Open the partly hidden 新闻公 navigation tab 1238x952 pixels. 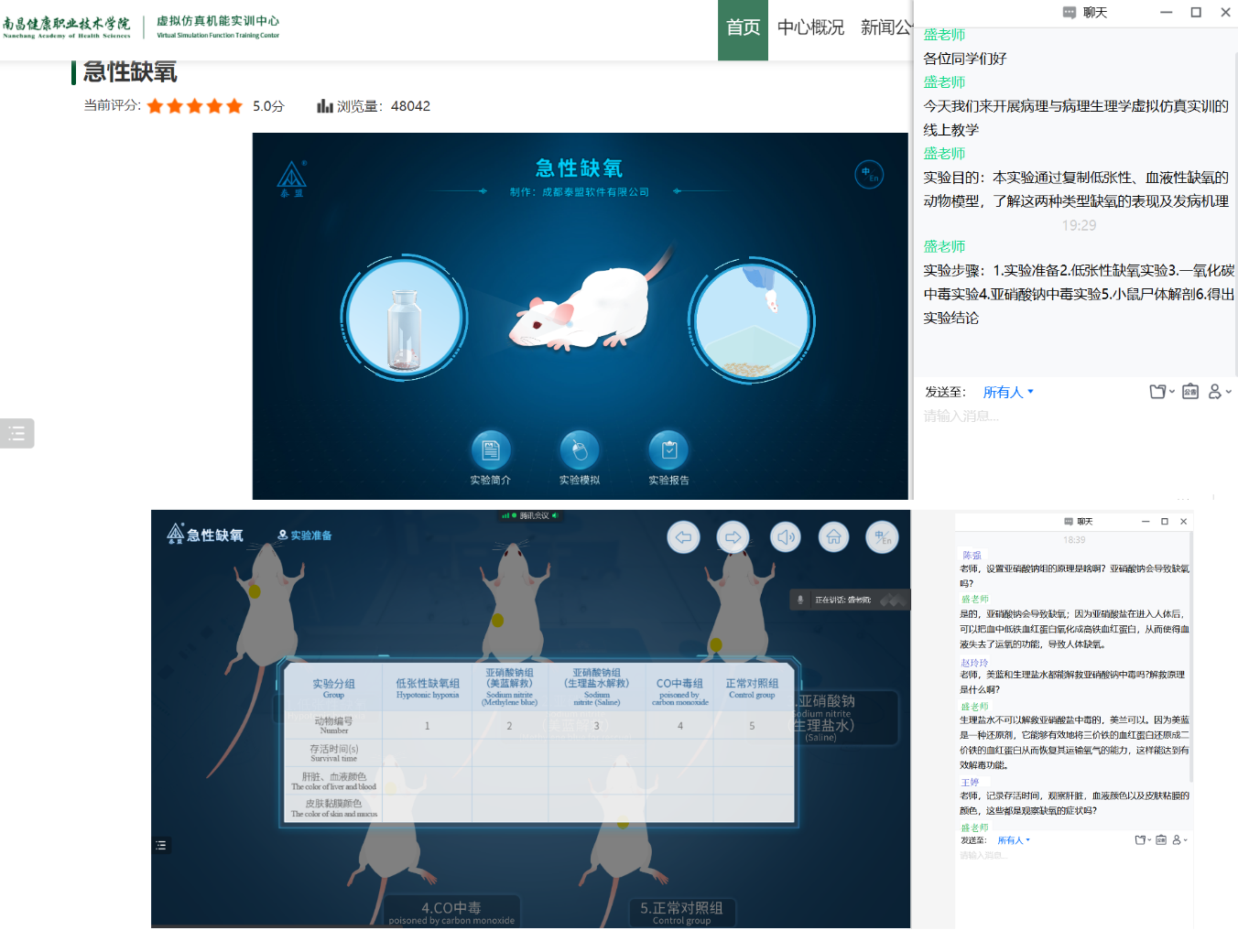click(885, 27)
